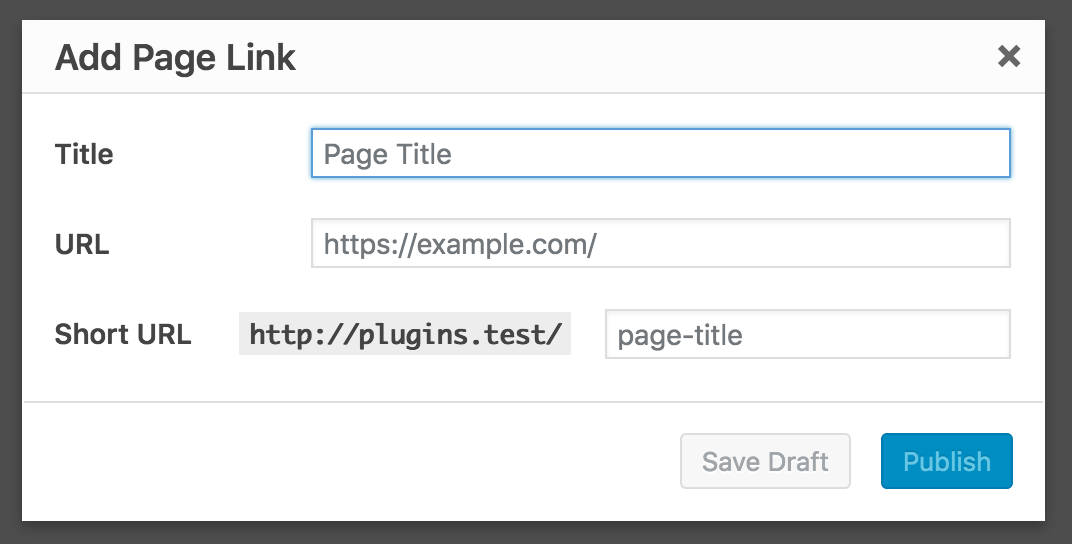1072x544 pixels.
Task: Click the Title field label
Action: coord(84,154)
